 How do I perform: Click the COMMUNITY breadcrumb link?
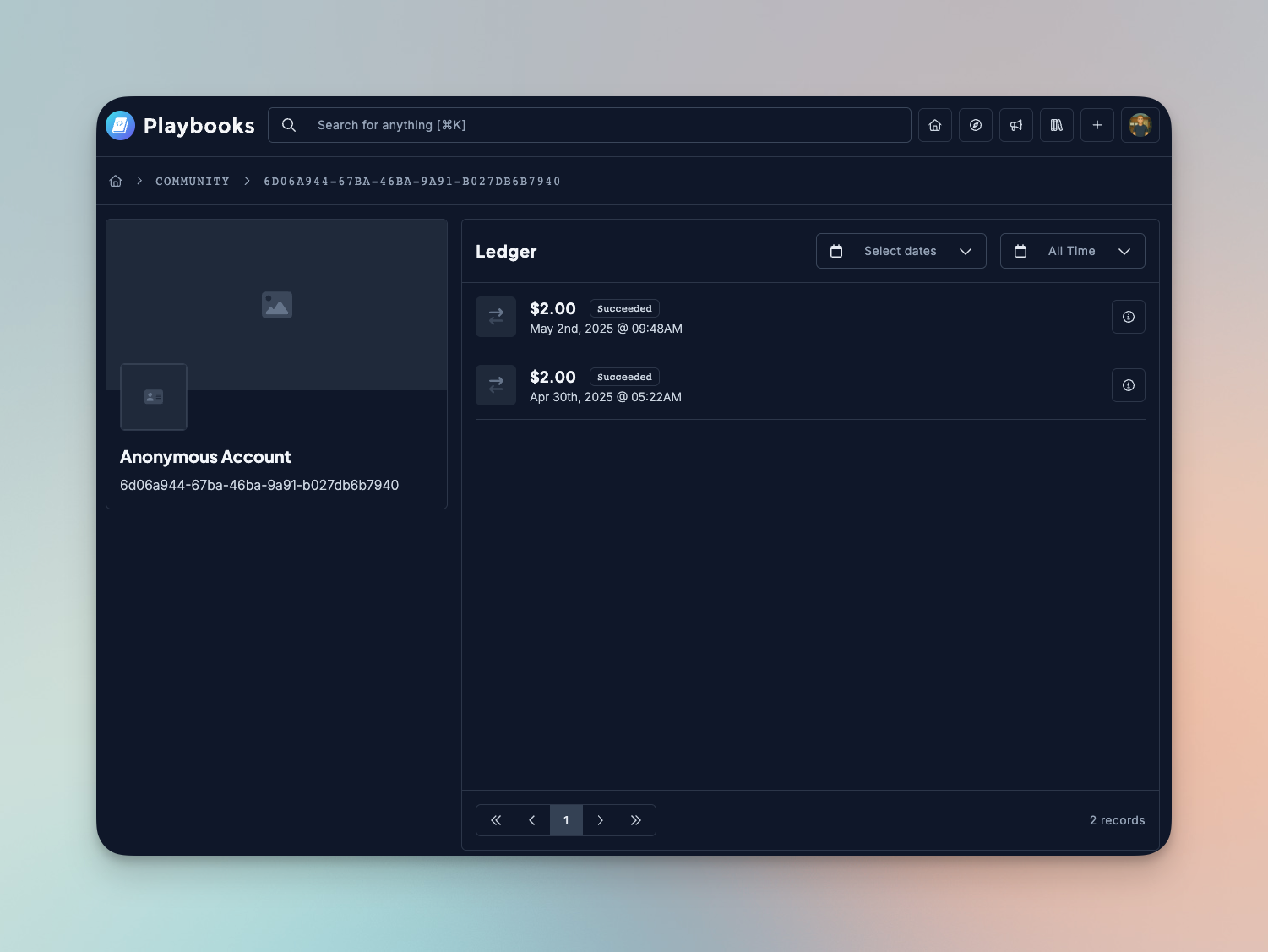click(193, 182)
